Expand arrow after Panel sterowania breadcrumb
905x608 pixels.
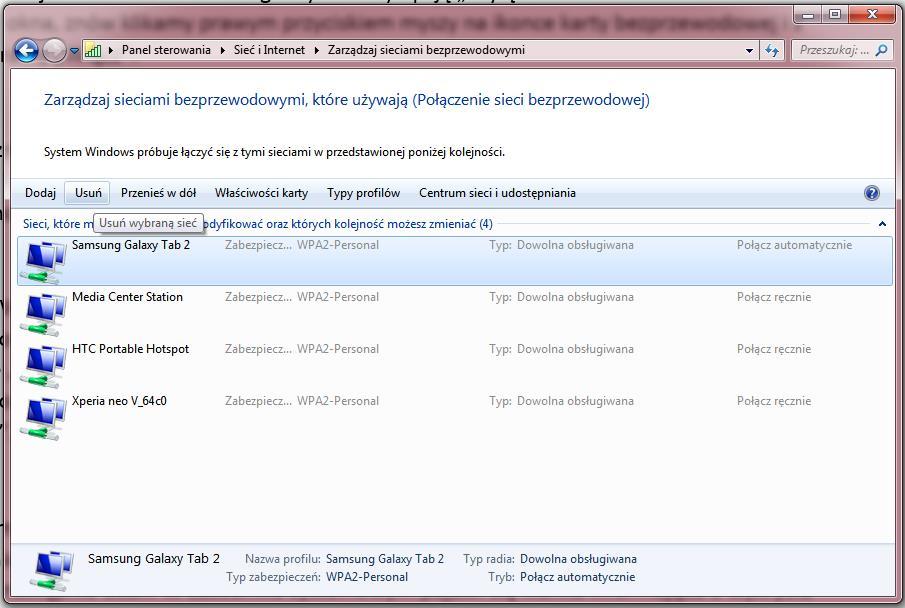pyautogui.click(x=223, y=50)
